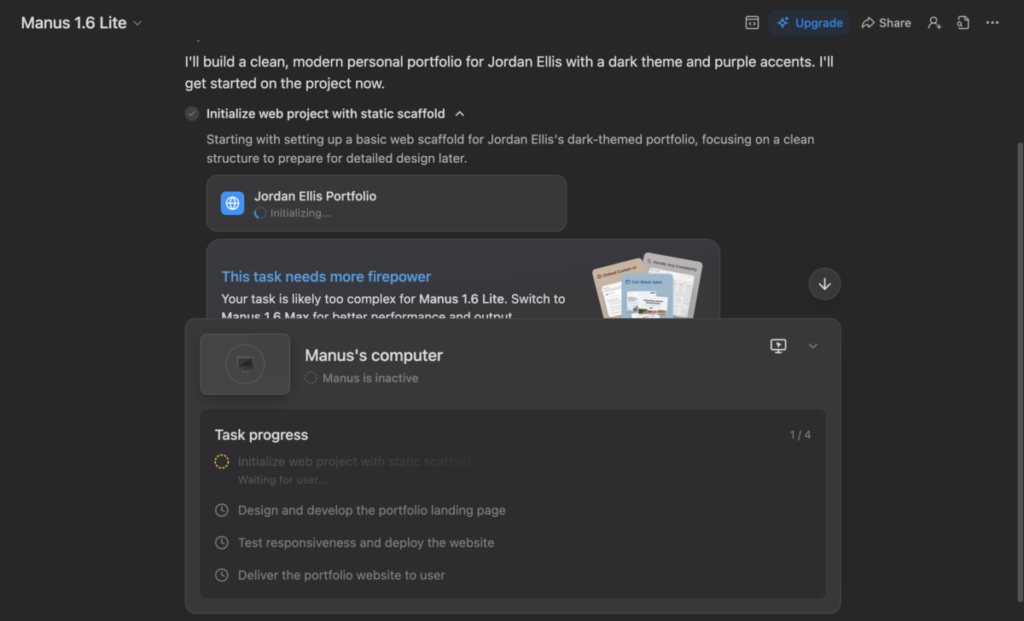
Task: Click the Upgrade sparkle button
Action: click(809, 23)
